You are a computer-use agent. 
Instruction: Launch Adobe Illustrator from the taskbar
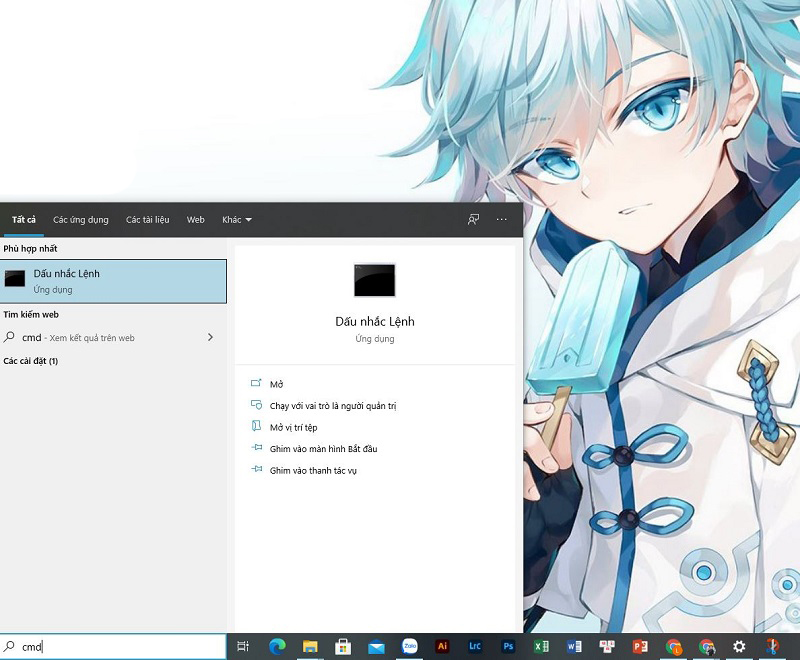pyautogui.click(x=442, y=646)
